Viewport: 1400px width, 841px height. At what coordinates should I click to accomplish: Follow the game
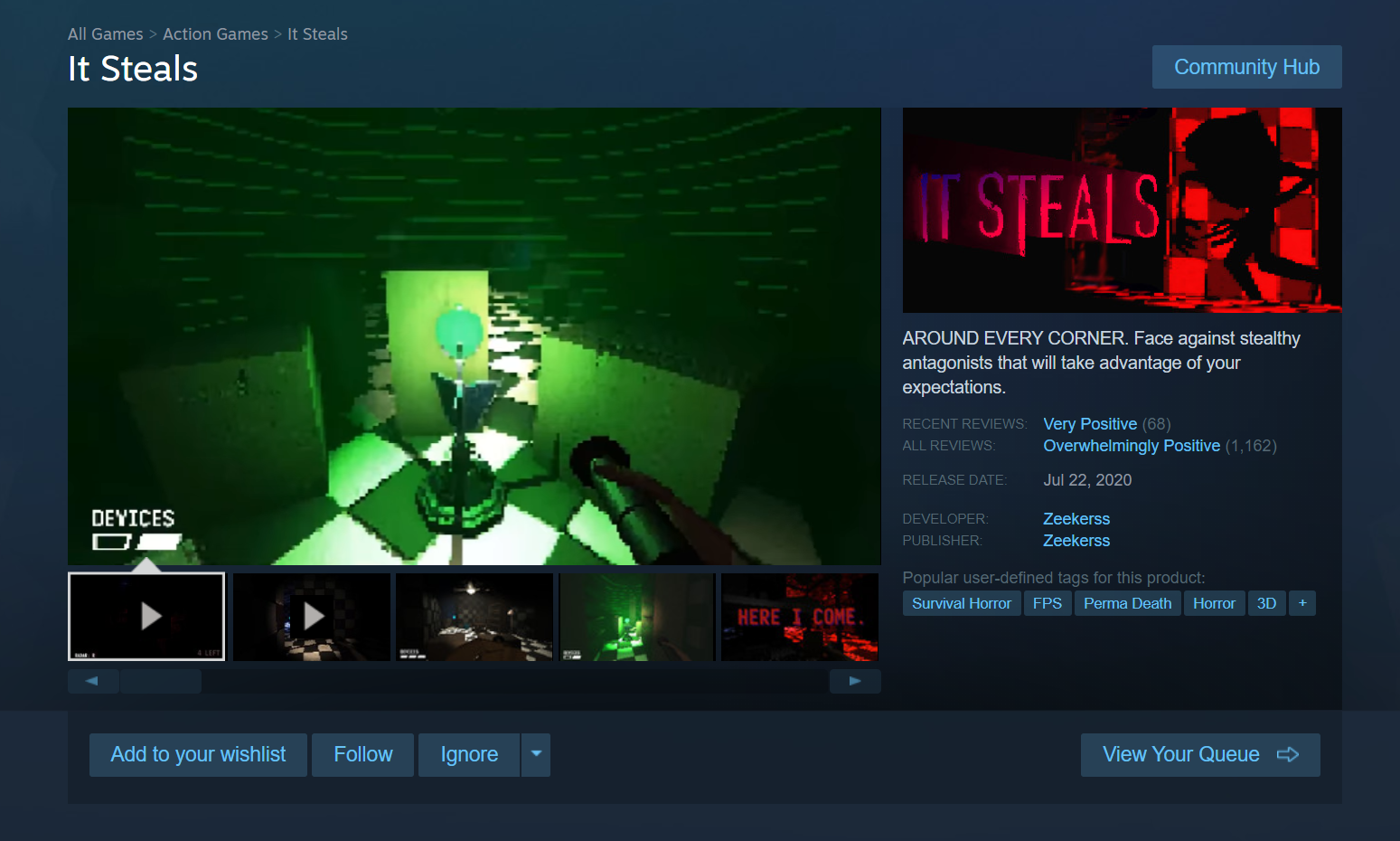click(x=363, y=755)
